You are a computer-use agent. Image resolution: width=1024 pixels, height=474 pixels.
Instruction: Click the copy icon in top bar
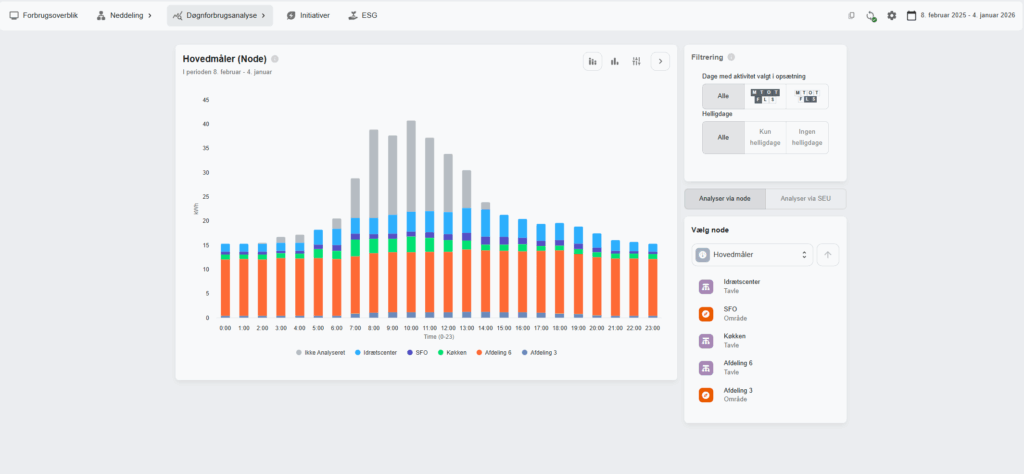(851, 16)
